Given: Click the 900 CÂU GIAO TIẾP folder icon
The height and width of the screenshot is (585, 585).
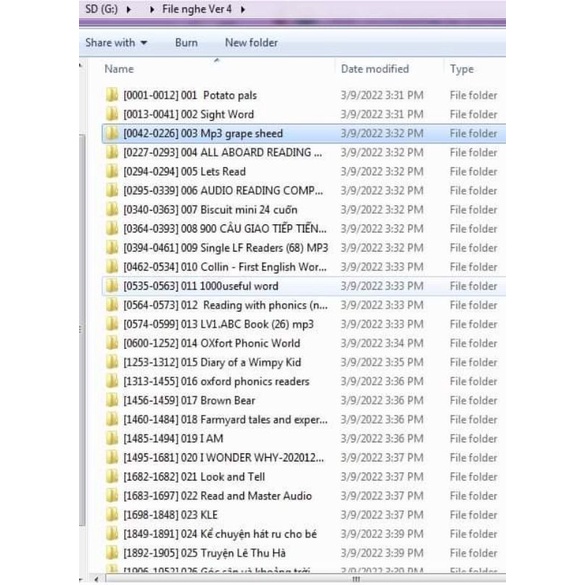Looking at the screenshot, I should [x=112, y=229].
